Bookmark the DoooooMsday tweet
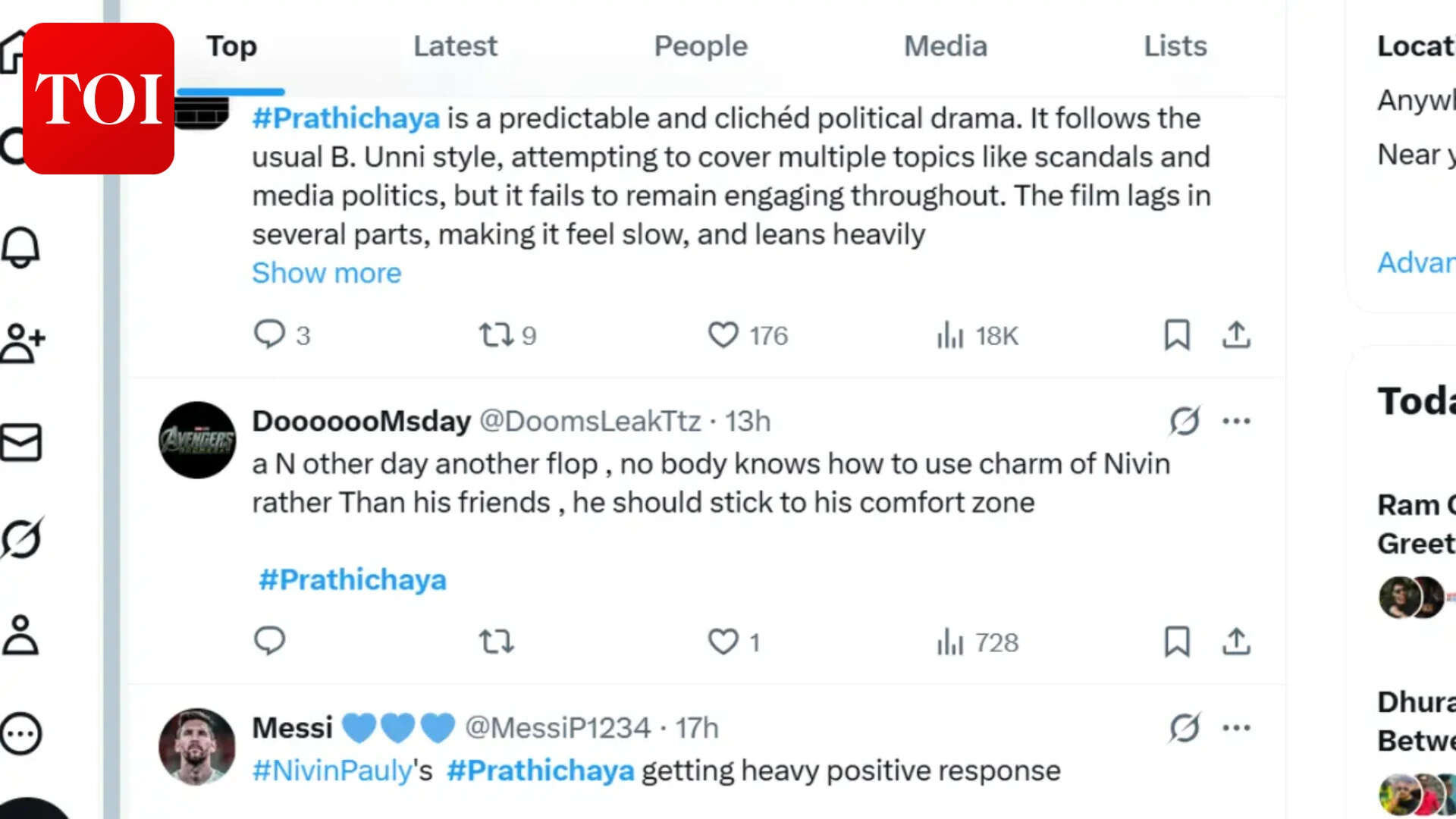 coord(1177,642)
